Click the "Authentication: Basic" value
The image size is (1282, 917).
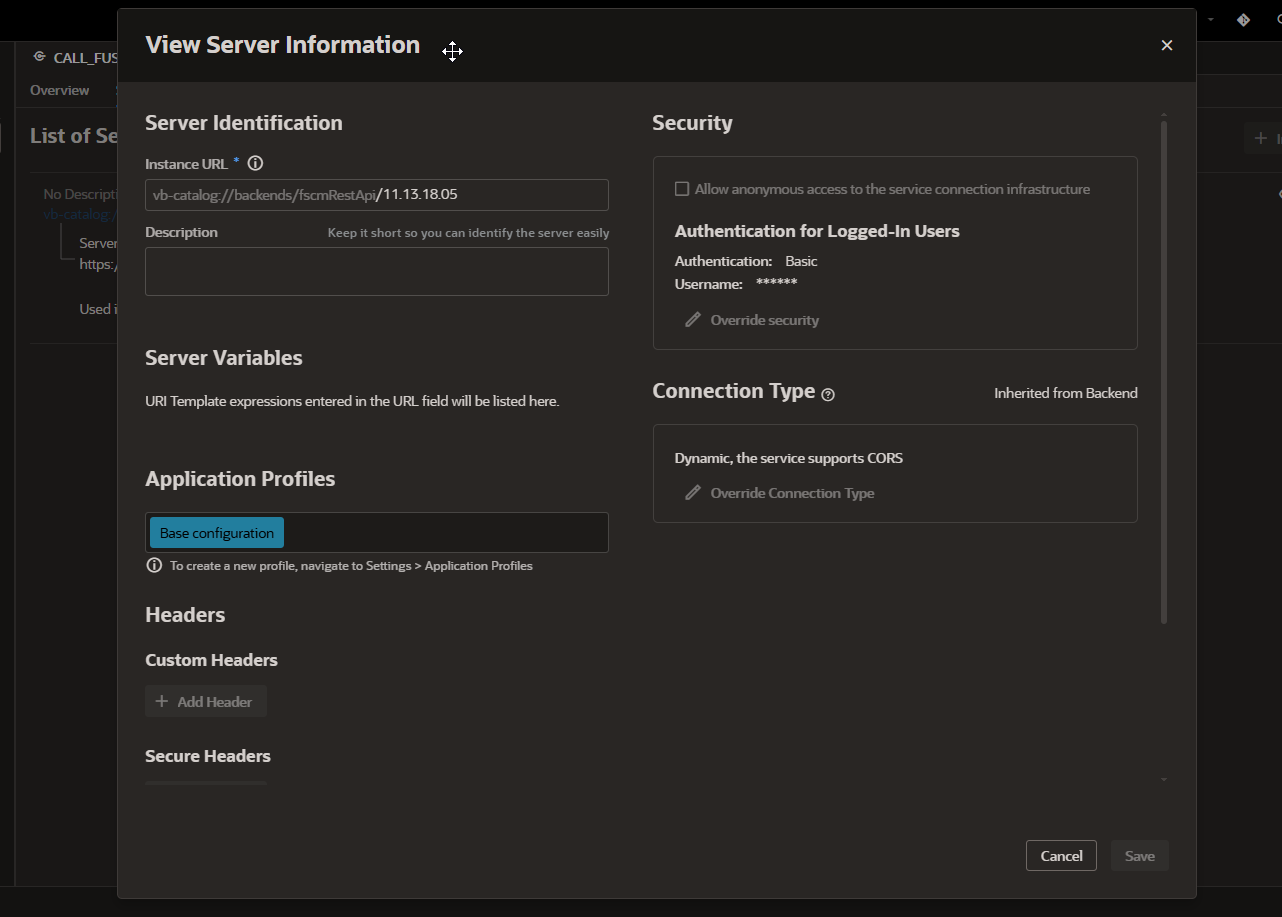pos(801,261)
